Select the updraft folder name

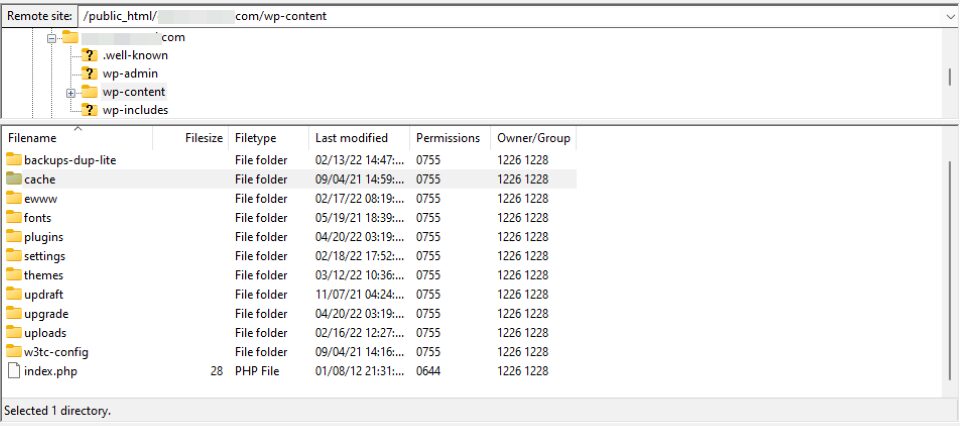pos(43,294)
